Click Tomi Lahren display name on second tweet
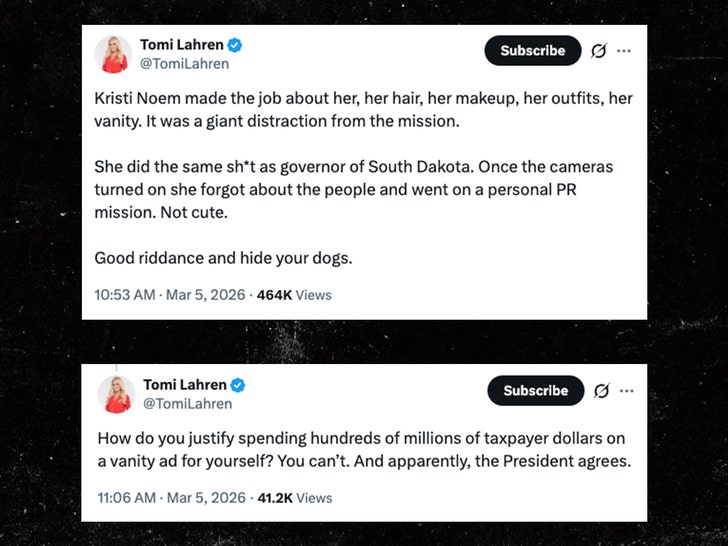Screen dimensions: 728x546 click(185, 385)
